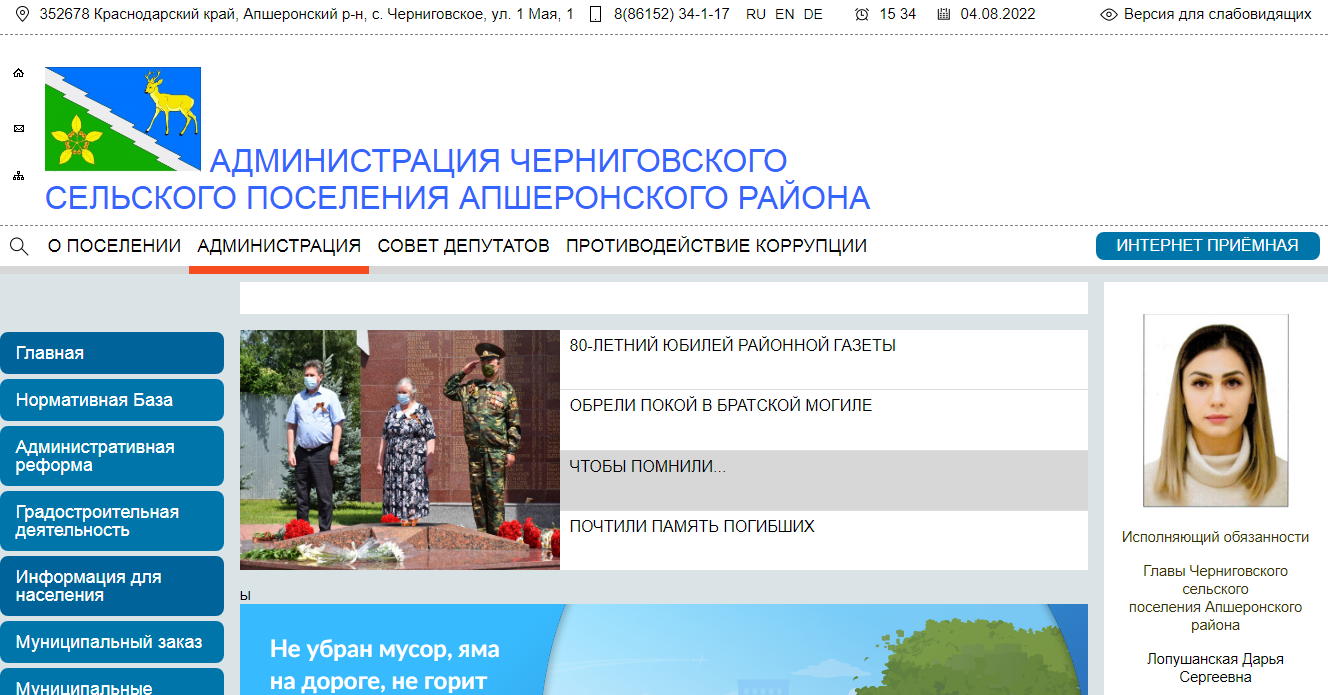Open the envelope mail icon
The image size is (1328, 695).
(x=18, y=128)
